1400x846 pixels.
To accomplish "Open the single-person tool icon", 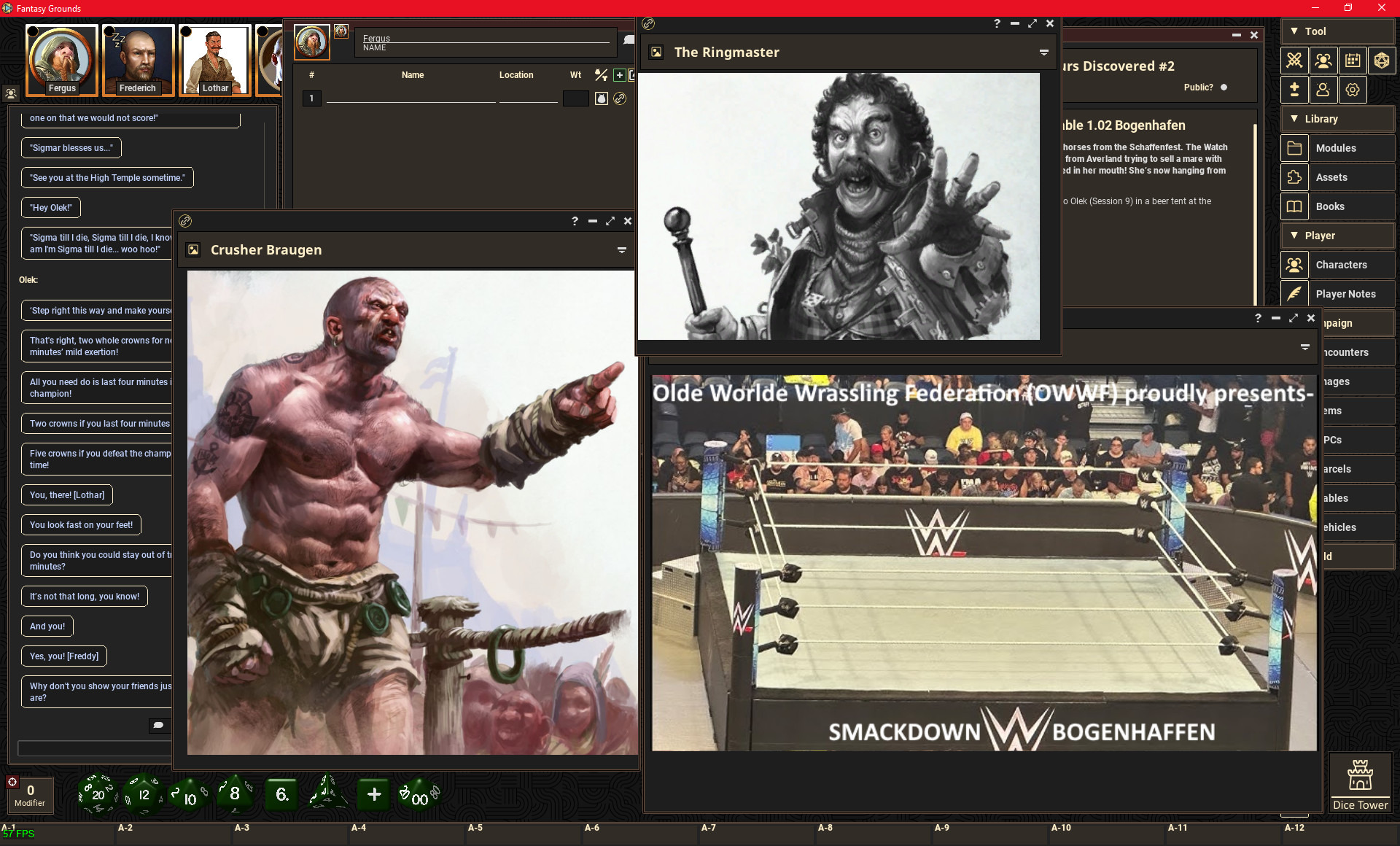I will 1323,90.
